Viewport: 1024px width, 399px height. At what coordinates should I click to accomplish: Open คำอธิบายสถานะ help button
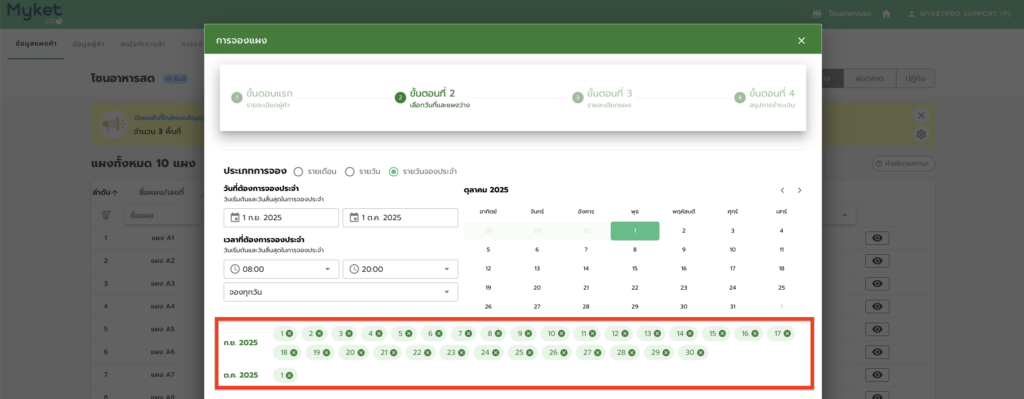coord(904,163)
